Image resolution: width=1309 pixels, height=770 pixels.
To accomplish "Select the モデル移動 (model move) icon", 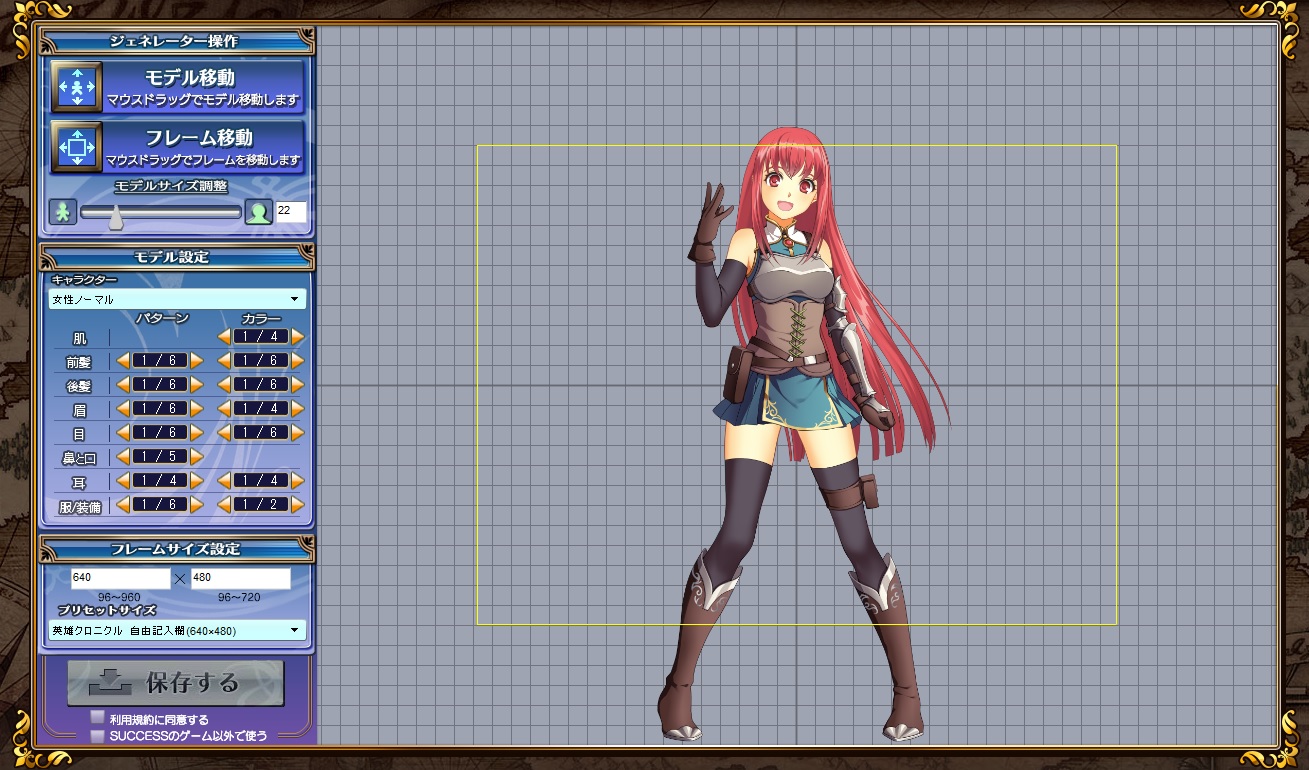I will pos(77,87).
